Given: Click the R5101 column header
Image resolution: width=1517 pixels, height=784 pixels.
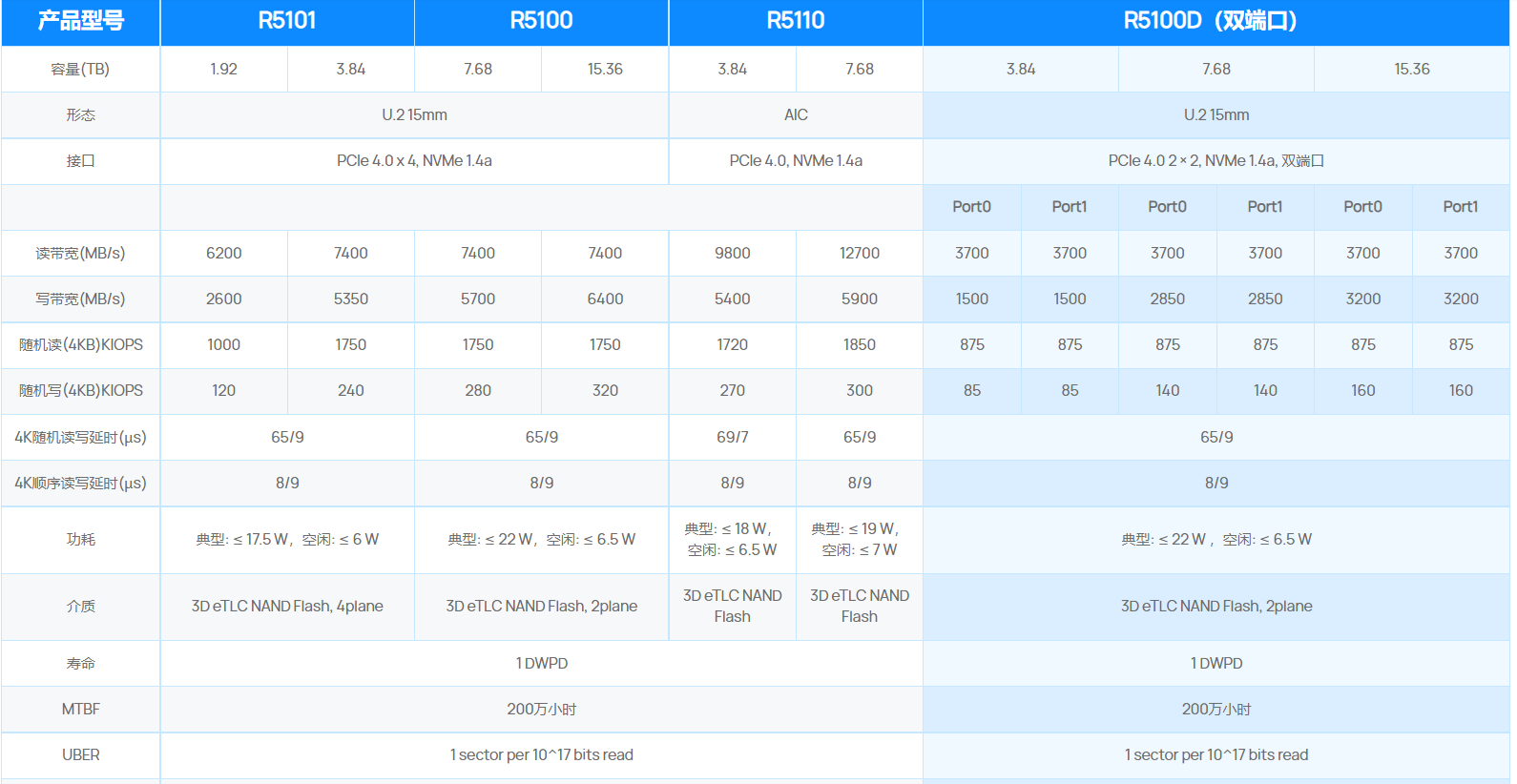Looking at the screenshot, I should point(287,21).
